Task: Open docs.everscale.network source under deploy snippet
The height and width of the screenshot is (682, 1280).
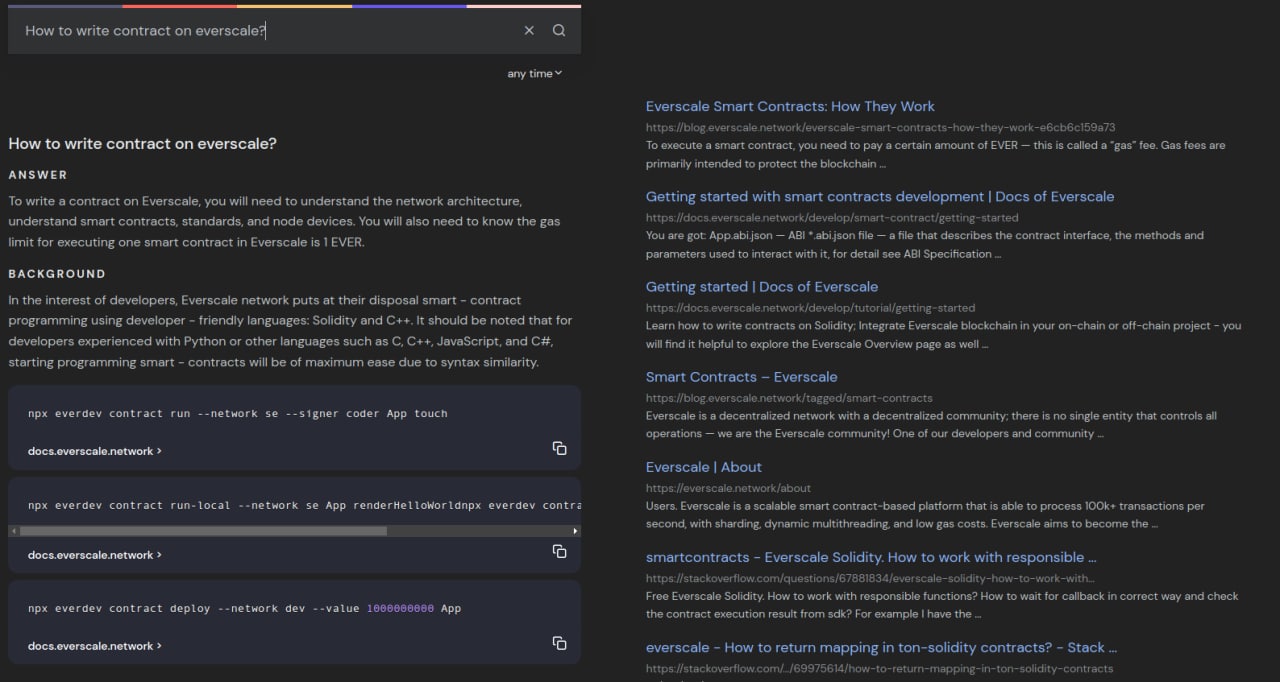Action: tap(94, 646)
